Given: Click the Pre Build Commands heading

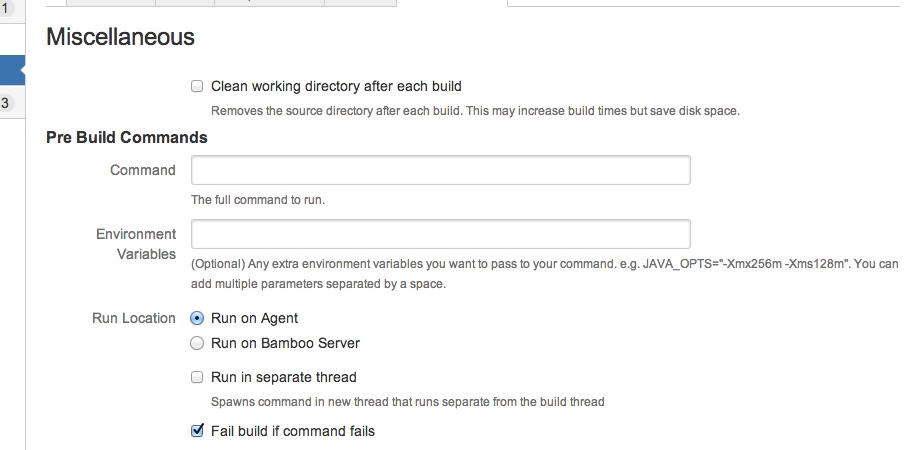Looking at the screenshot, I should click(127, 138).
